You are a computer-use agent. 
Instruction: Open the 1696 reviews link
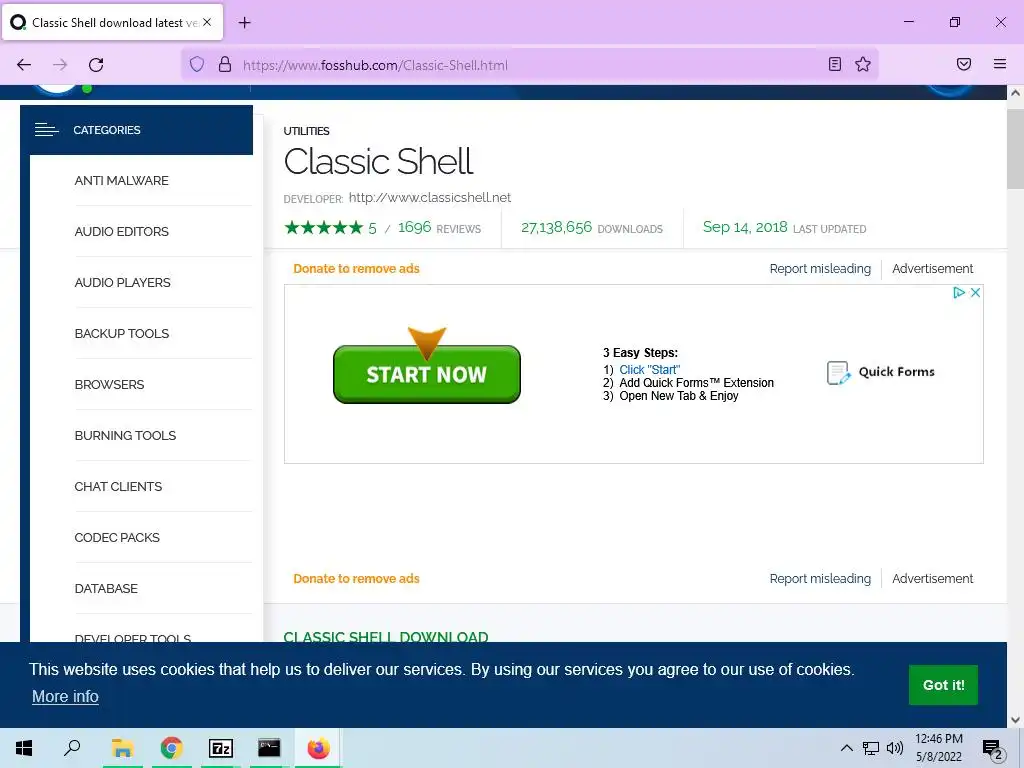pos(439,227)
